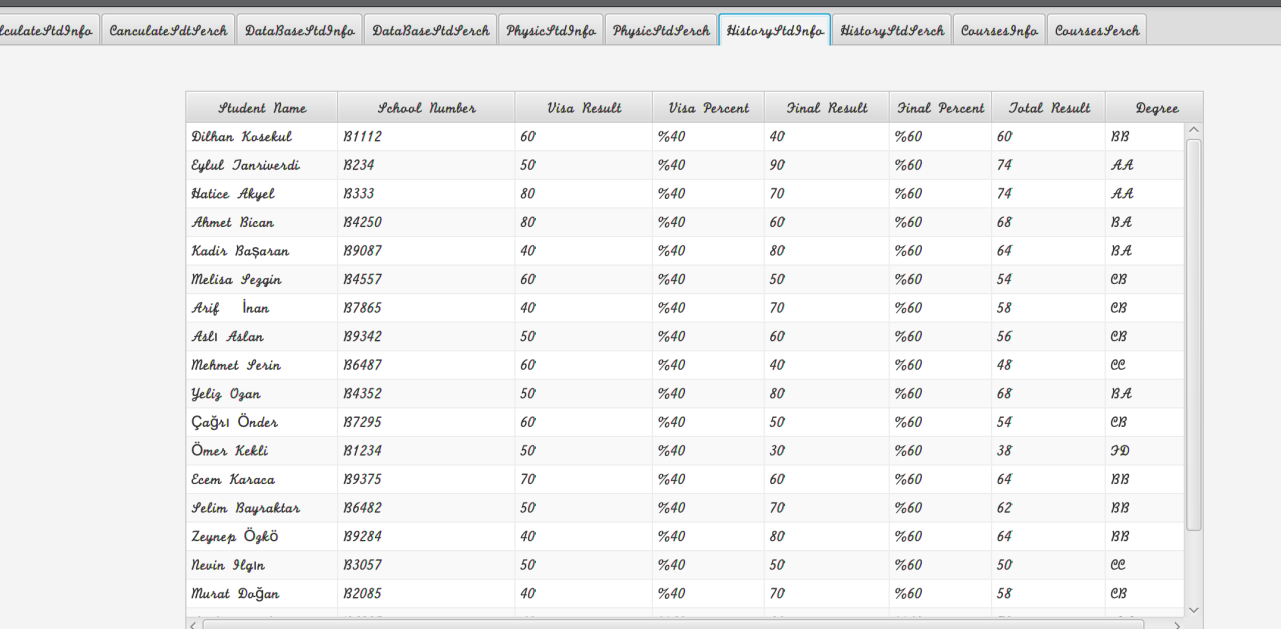The height and width of the screenshot is (629, 1281).
Task: Click the vertical scrollbar thumb of the table
Action: [1194, 335]
